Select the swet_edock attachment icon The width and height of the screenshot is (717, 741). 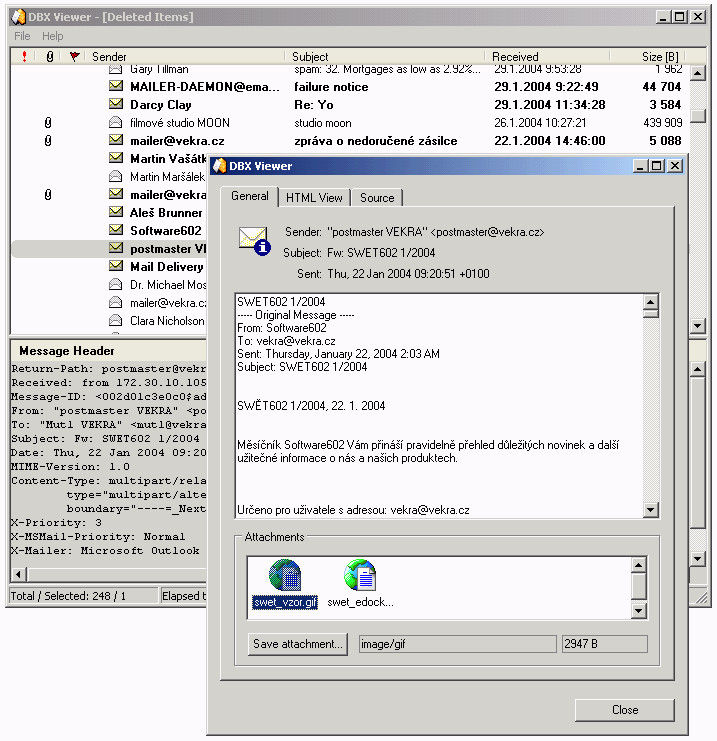[360, 575]
